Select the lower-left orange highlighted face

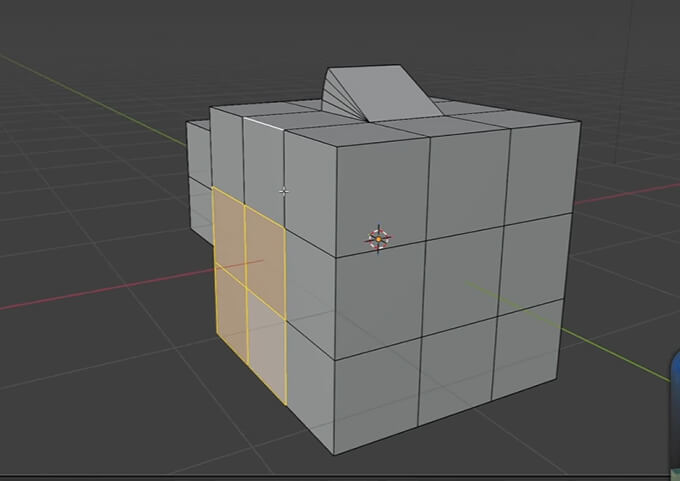coord(231,303)
